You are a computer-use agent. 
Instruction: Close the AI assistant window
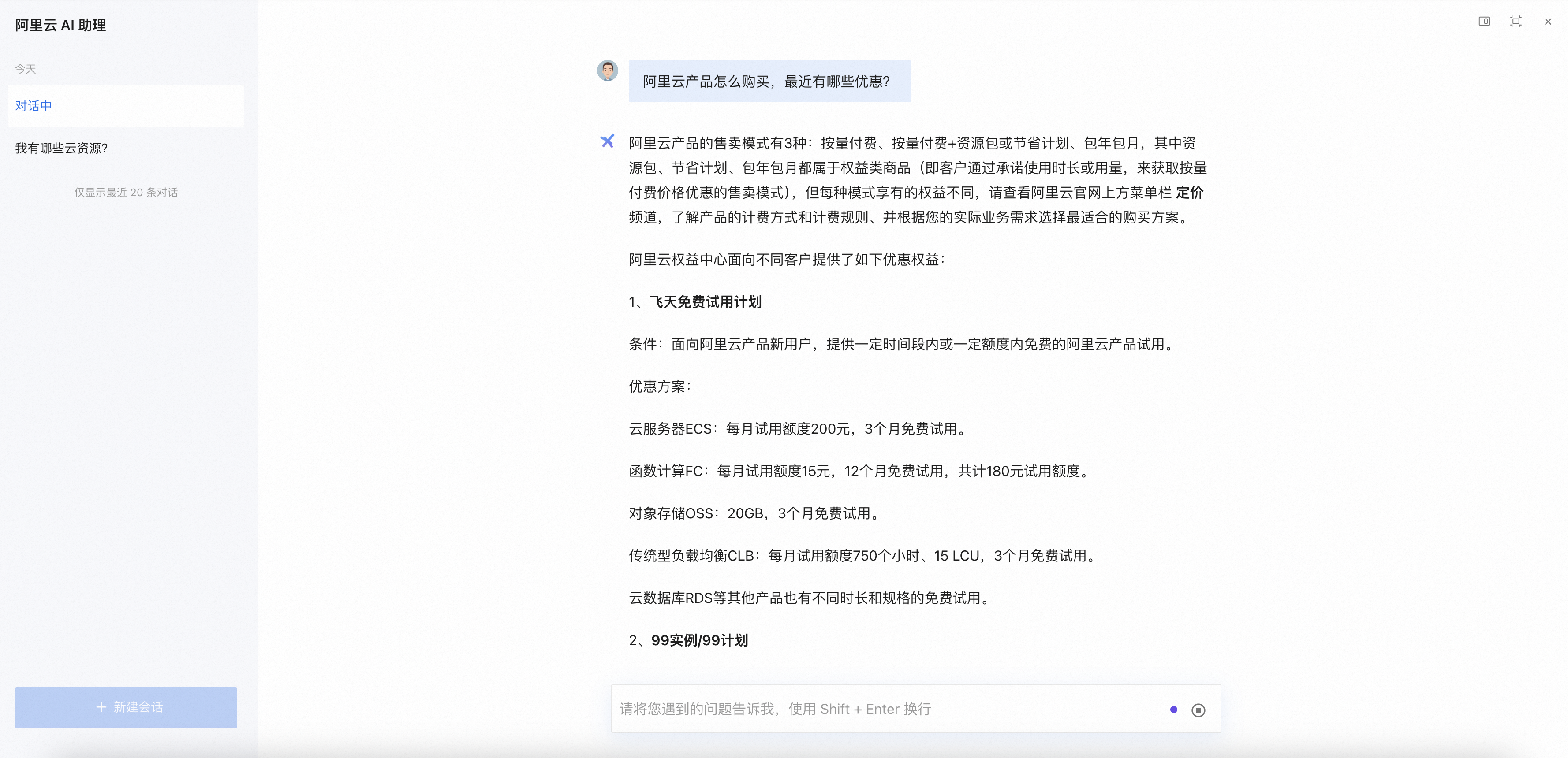1547,21
